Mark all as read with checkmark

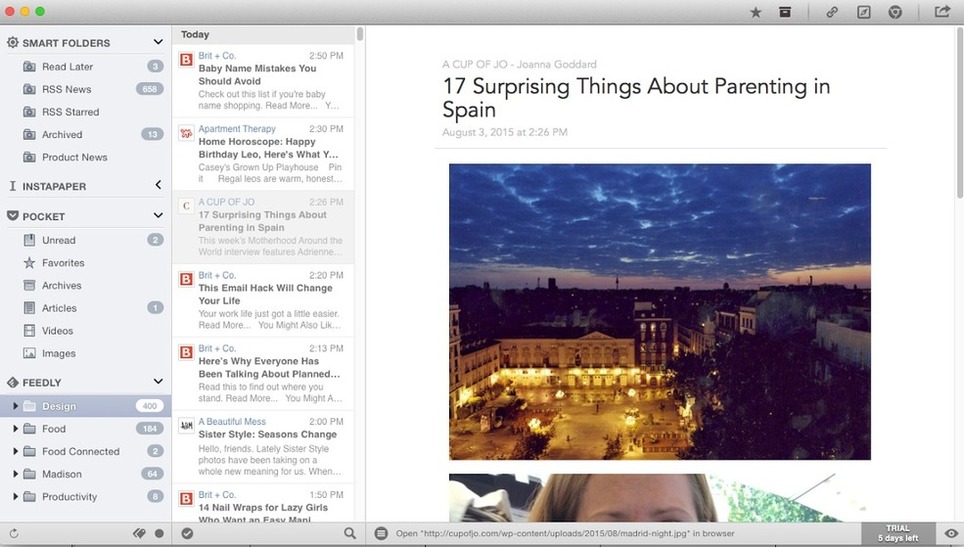pyautogui.click(x=187, y=534)
